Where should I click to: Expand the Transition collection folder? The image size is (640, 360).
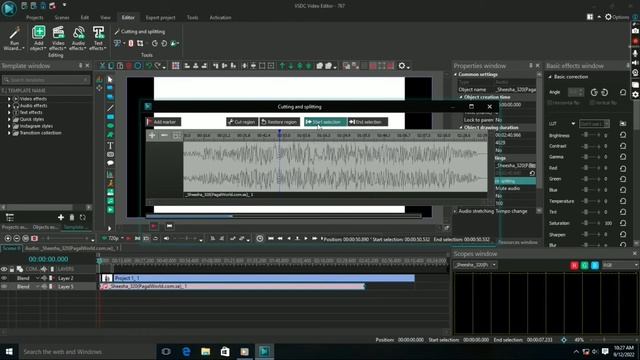point(9,133)
